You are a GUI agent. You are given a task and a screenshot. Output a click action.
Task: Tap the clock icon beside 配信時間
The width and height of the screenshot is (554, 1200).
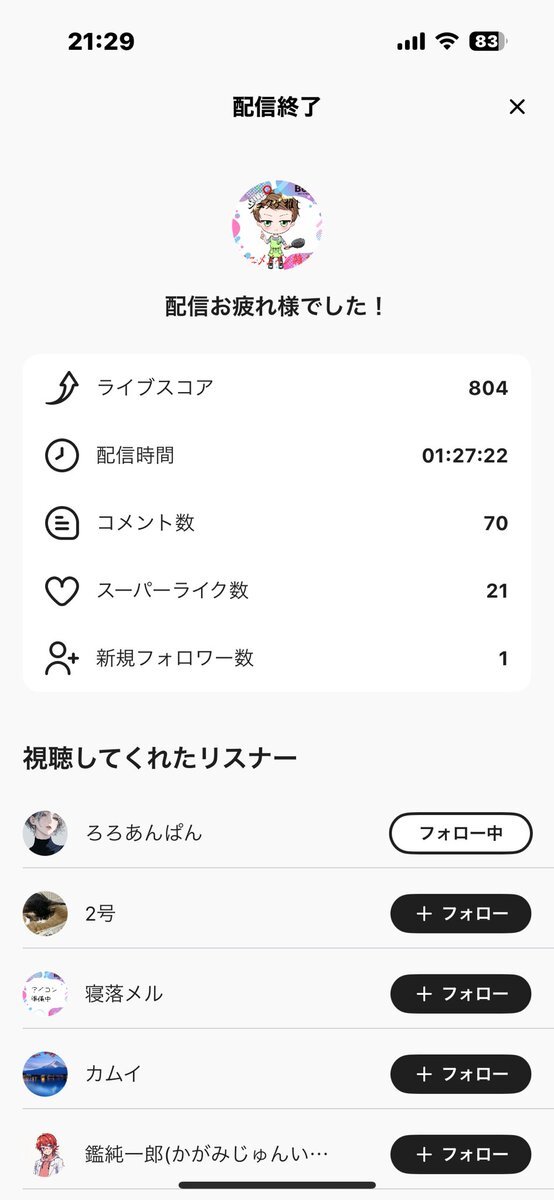[62, 455]
